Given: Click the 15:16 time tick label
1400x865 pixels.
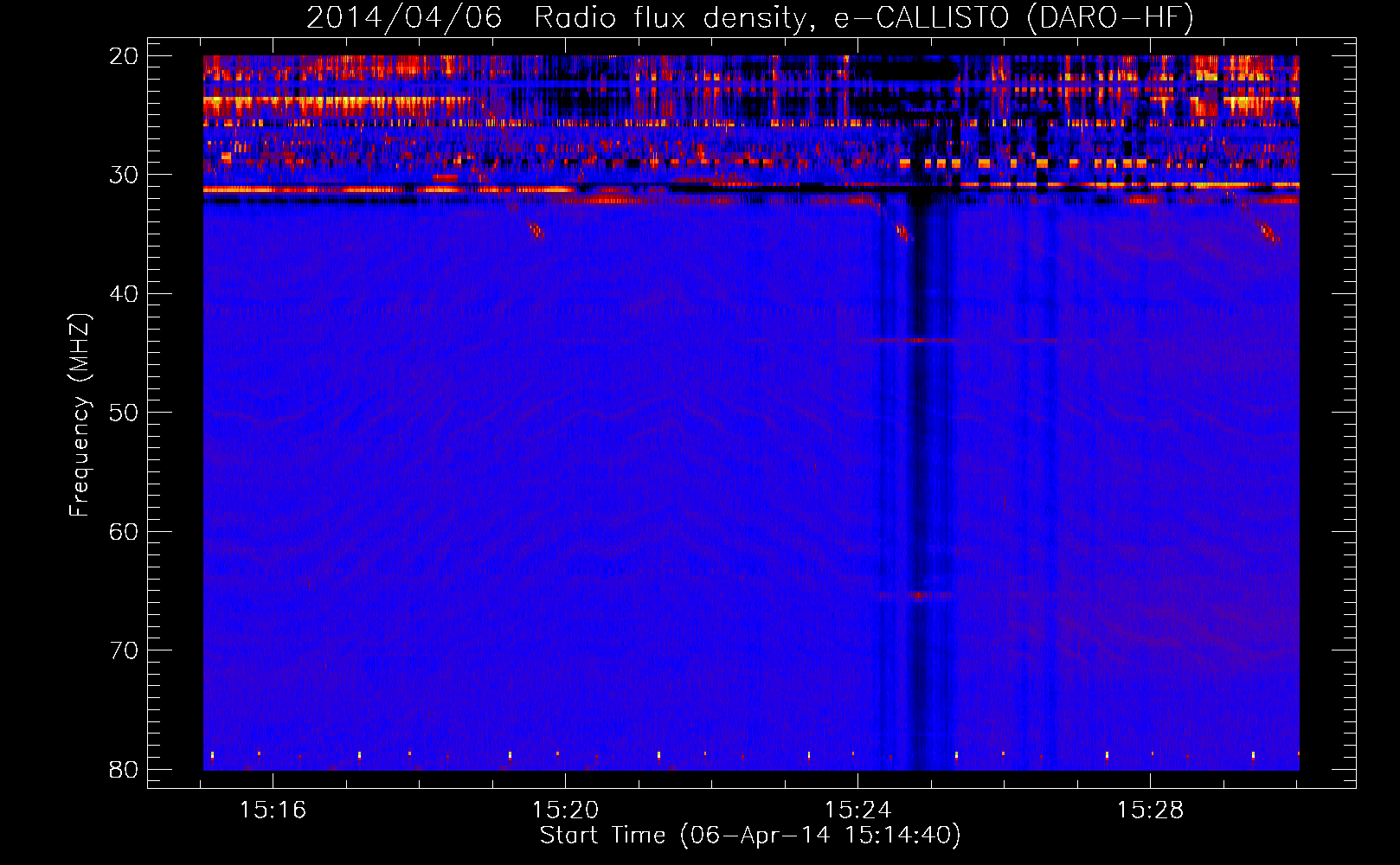Looking at the screenshot, I should [273, 811].
